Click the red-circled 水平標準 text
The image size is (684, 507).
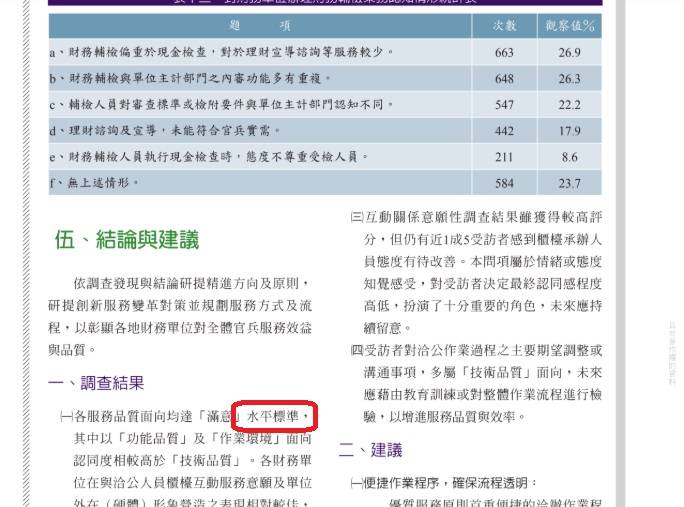(x=275, y=416)
